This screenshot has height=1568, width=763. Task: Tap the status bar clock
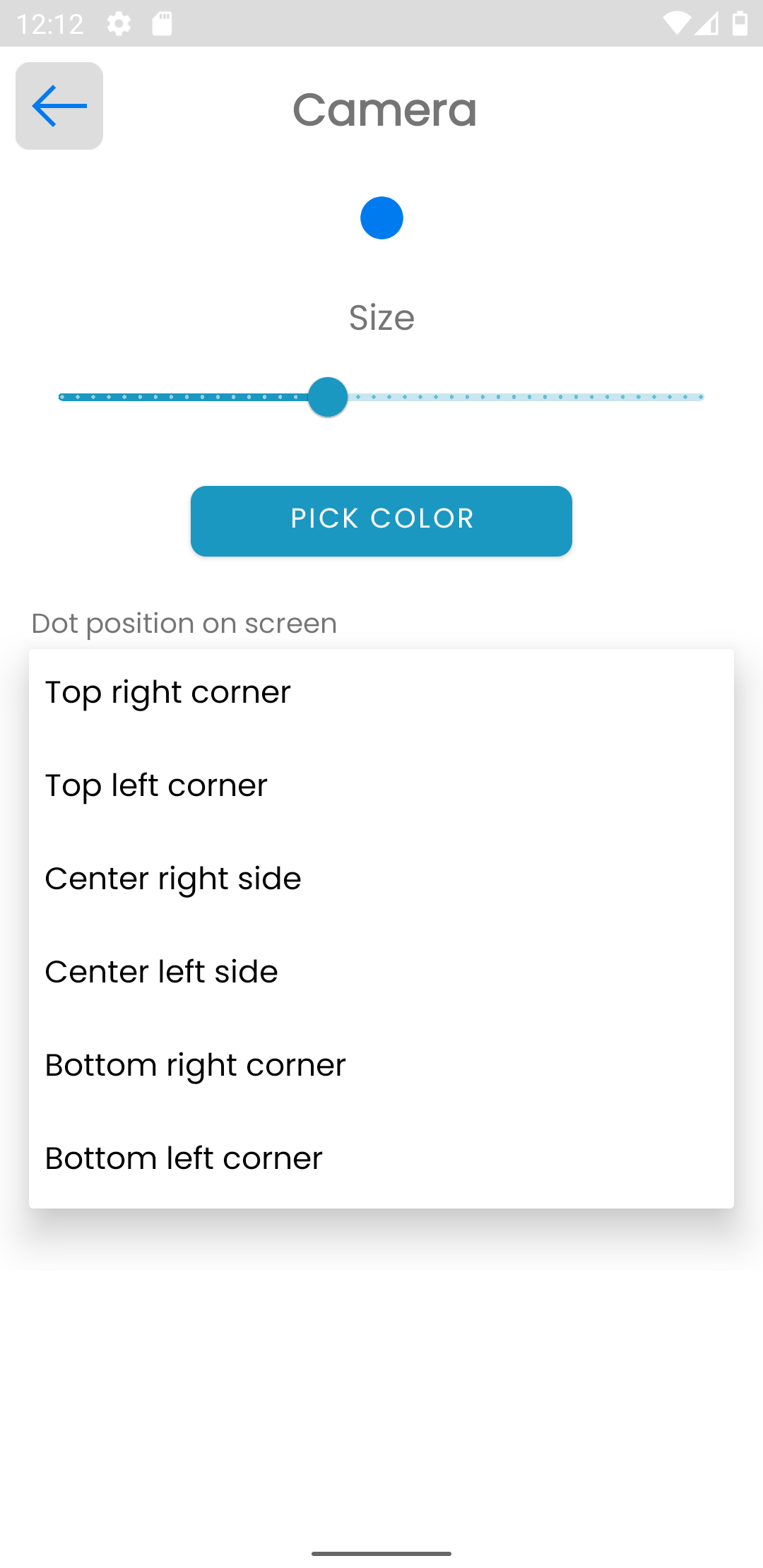pos(49,24)
